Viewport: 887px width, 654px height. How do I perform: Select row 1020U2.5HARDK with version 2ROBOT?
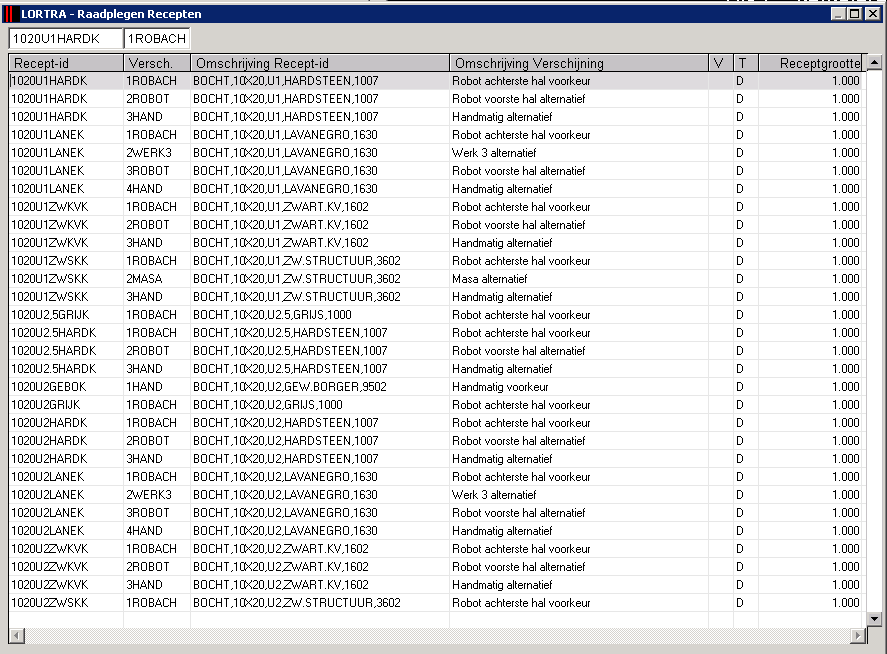[x=438, y=351]
